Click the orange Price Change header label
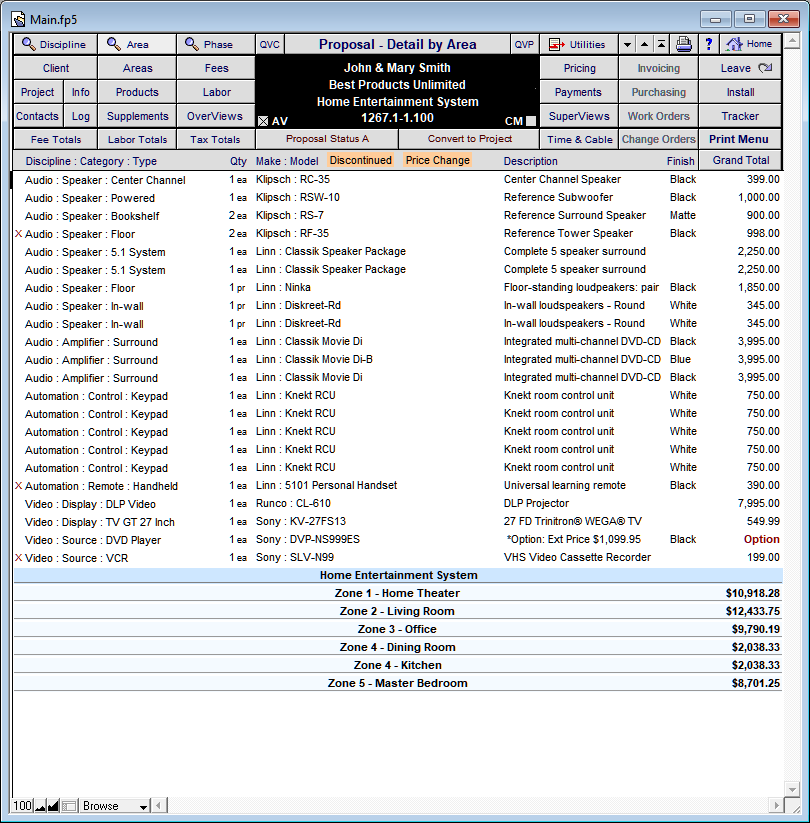This screenshot has width=810, height=823. [437, 160]
